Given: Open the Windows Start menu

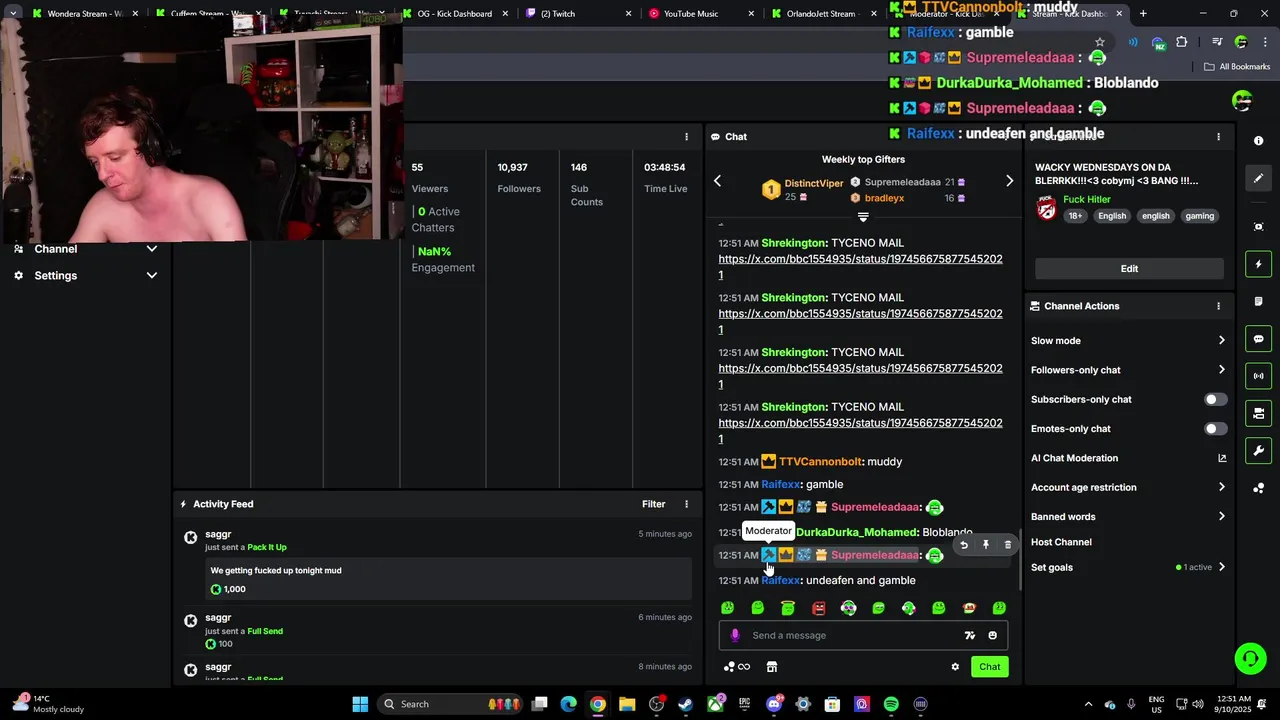Looking at the screenshot, I should click(x=360, y=704).
